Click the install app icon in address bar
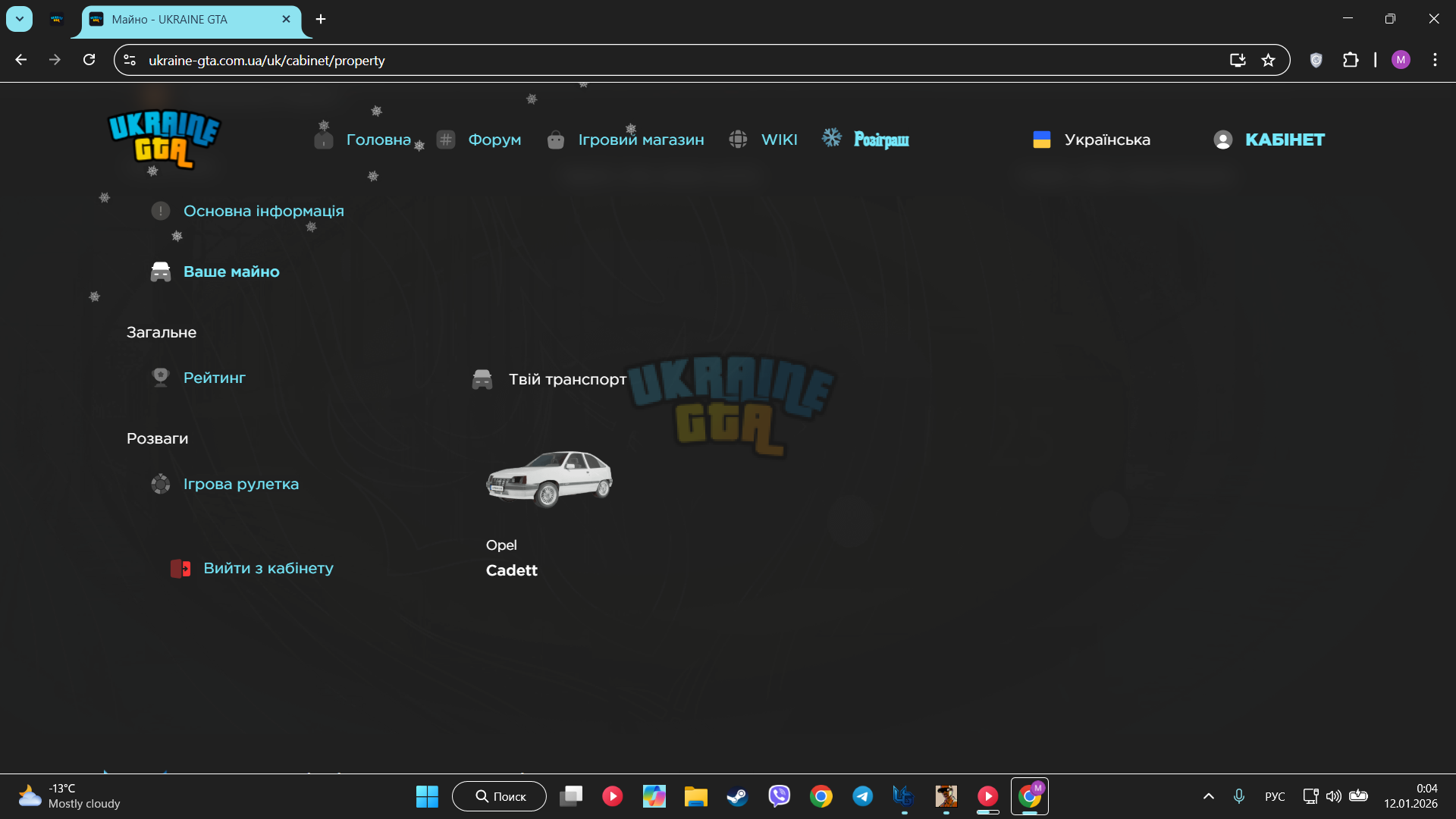 (x=1238, y=60)
